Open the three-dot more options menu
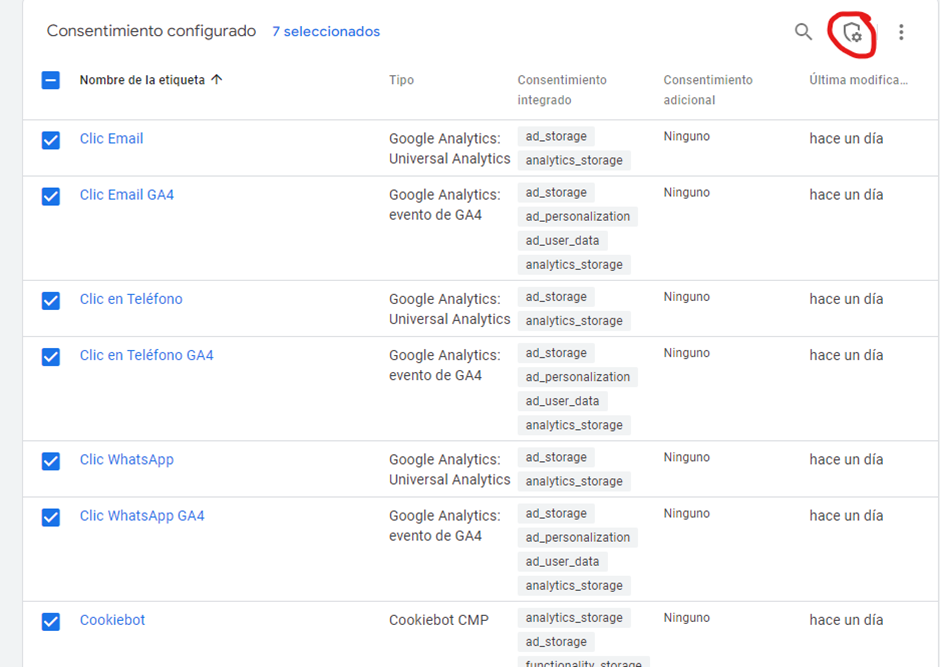The image size is (940, 667). (x=901, y=32)
